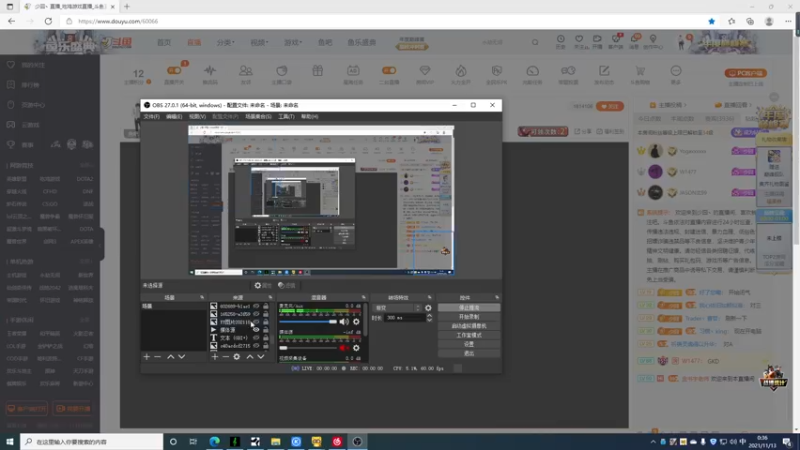The height and width of the screenshot is (450, 800).
Task: Toggle the lock of the media source
Action: pyautogui.click(x=265, y=330)
